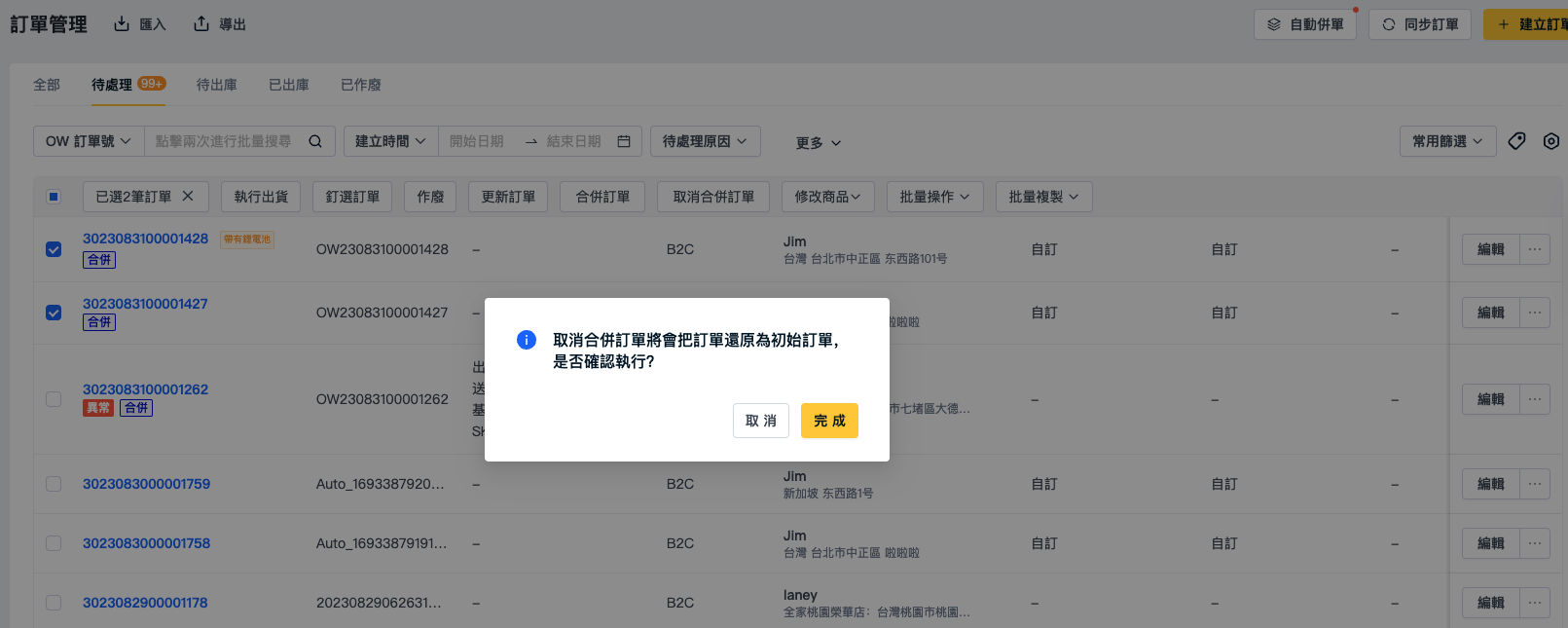Screen dimensions: 1568x628
Task: Clear the 已選2筆訂單 selection with X
Action: 188,196
